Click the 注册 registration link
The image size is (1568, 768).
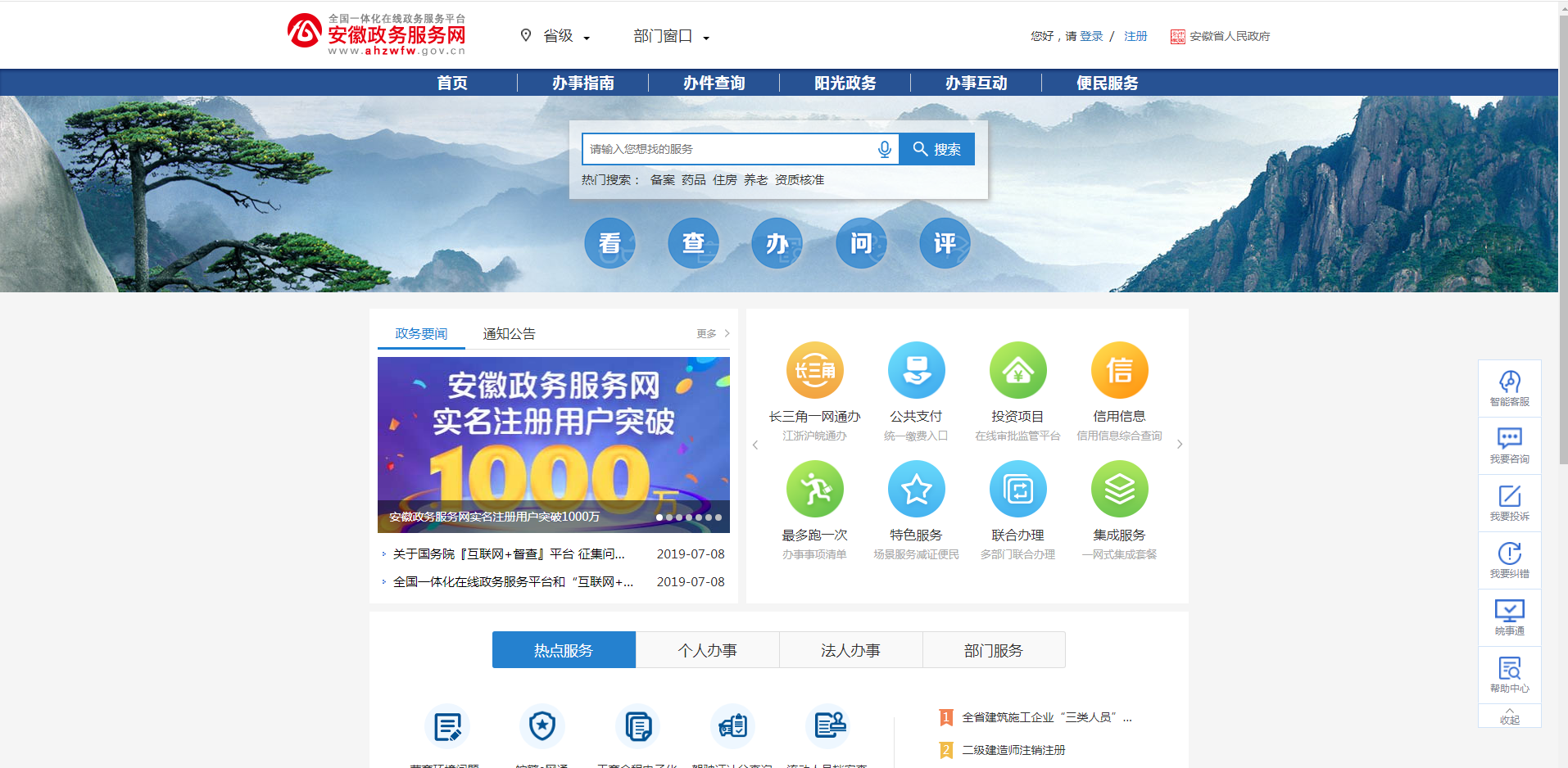click(x=1135, y=36)
